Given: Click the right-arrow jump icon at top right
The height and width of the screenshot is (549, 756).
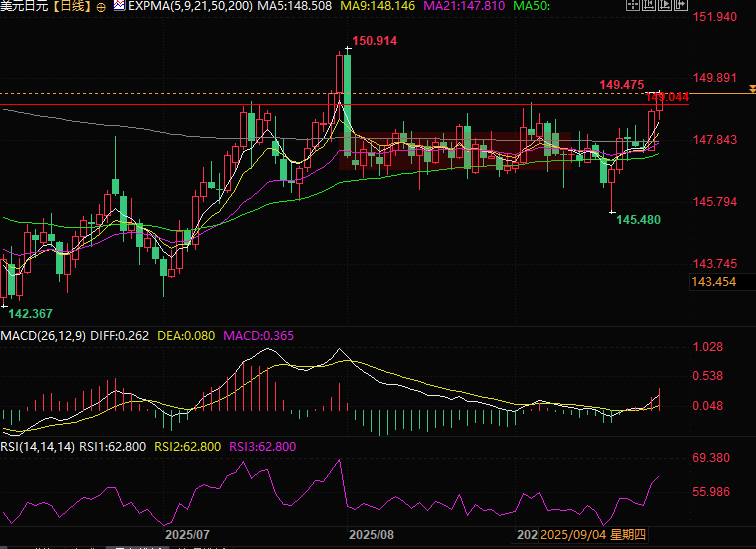Looking at the screenshot, I should (x=680, y=5).
